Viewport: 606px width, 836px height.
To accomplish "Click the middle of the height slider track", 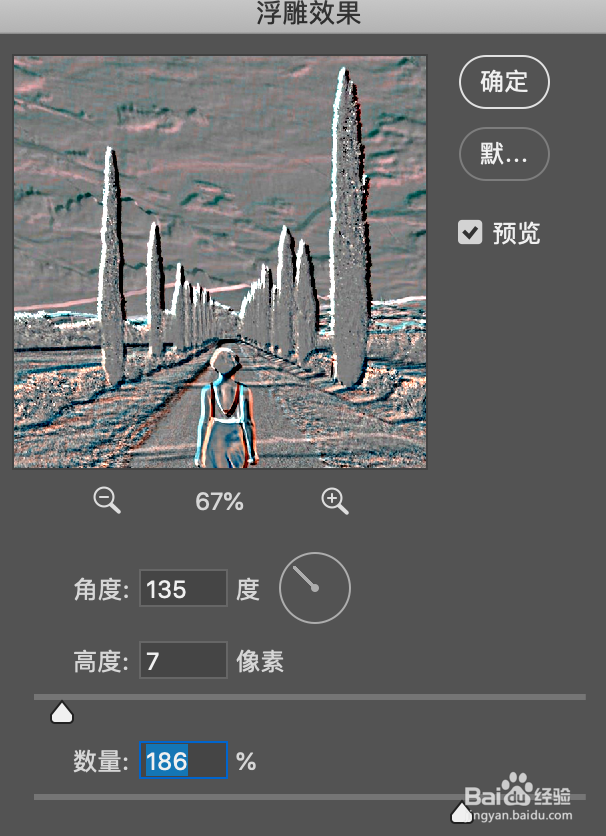I will pos(310,697).
